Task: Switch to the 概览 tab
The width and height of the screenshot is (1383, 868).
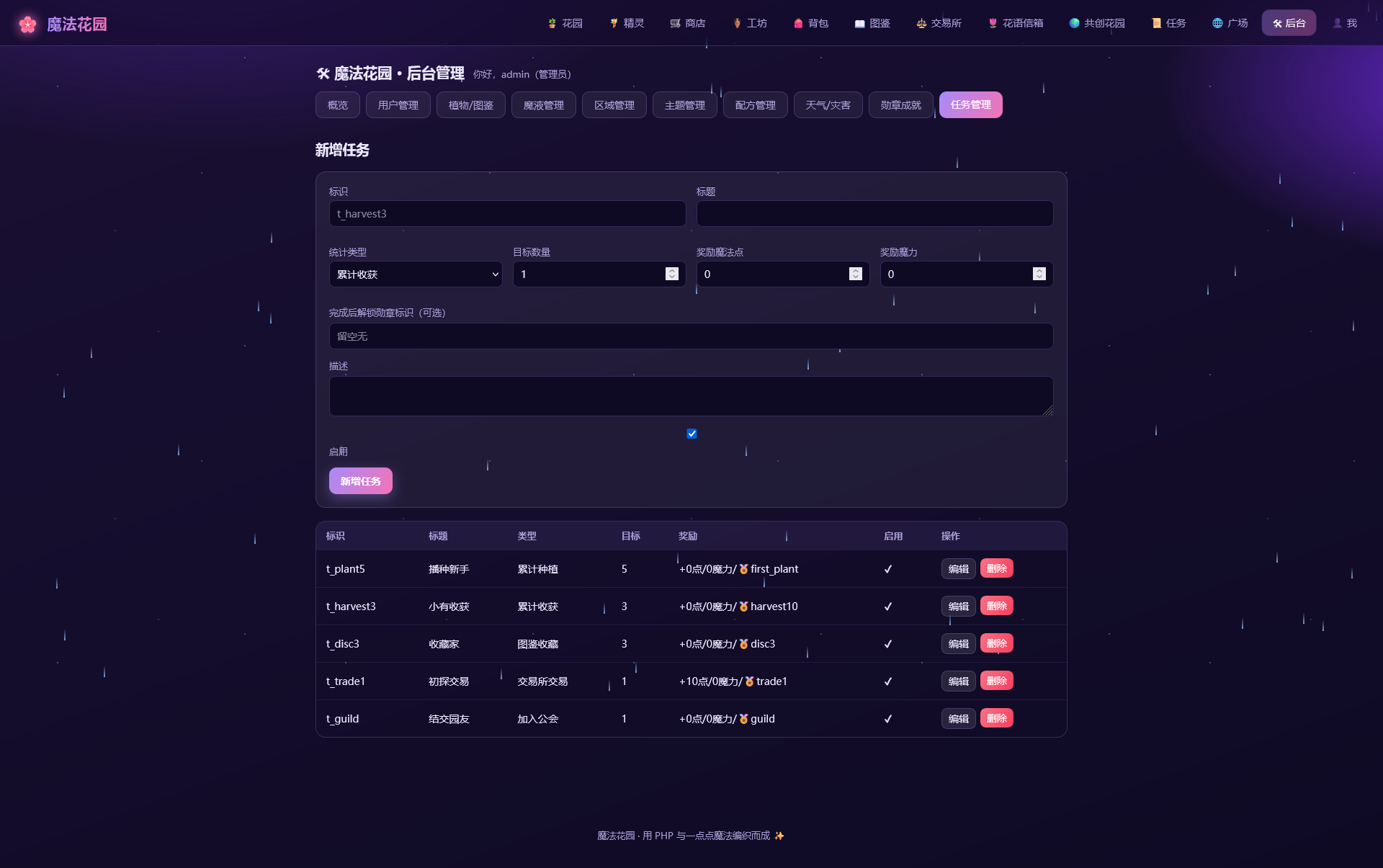Action: coord(338,105)
